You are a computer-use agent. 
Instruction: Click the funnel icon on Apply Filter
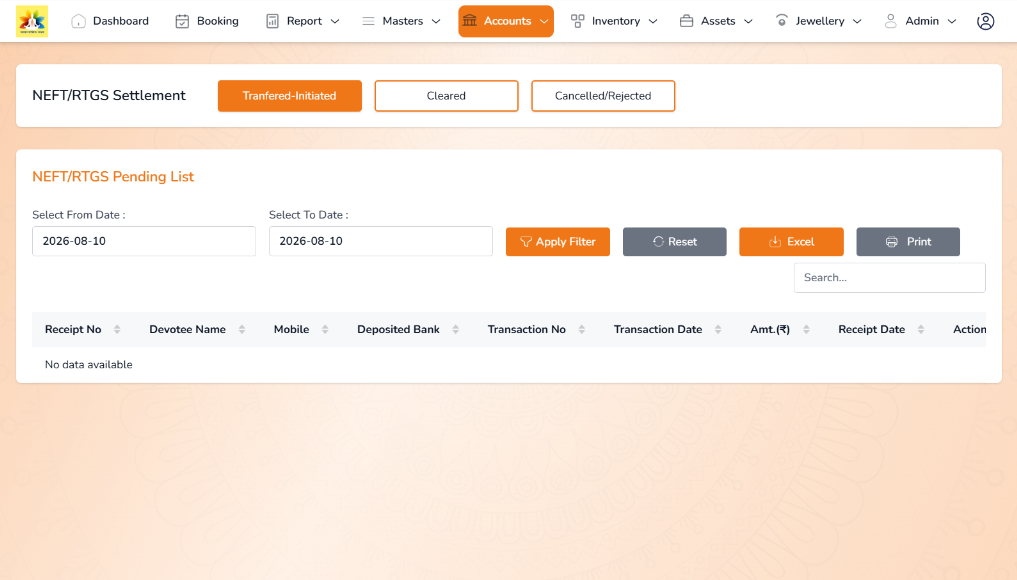tap(526, 242)
